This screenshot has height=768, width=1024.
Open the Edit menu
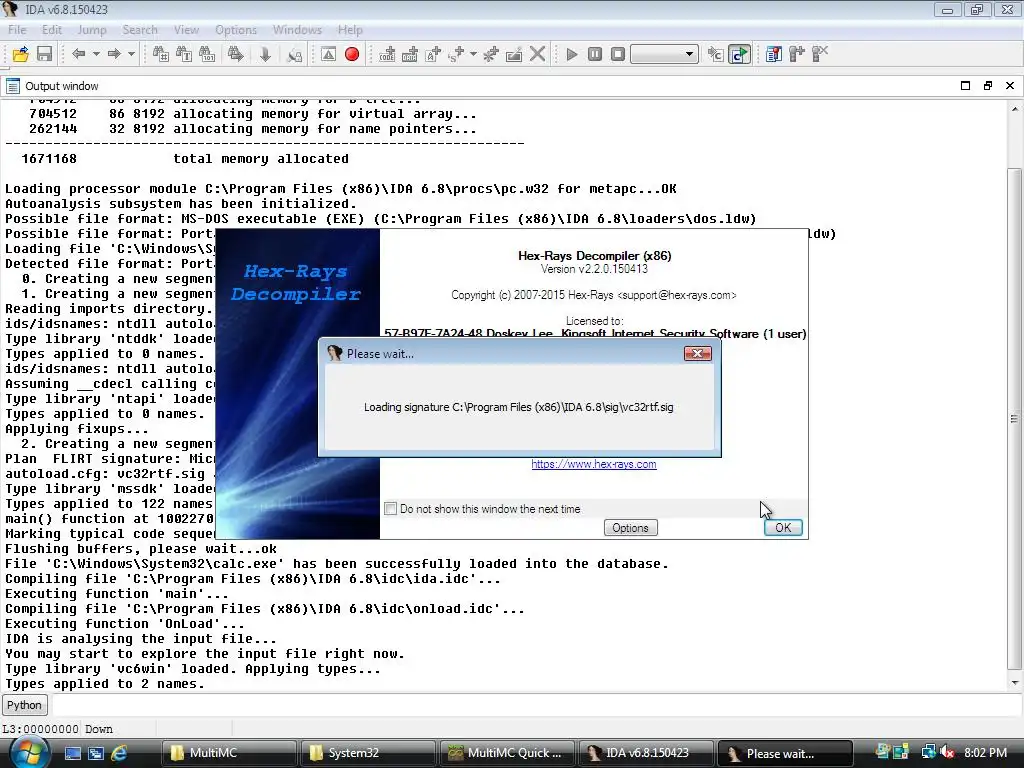[x=52, y=30]
